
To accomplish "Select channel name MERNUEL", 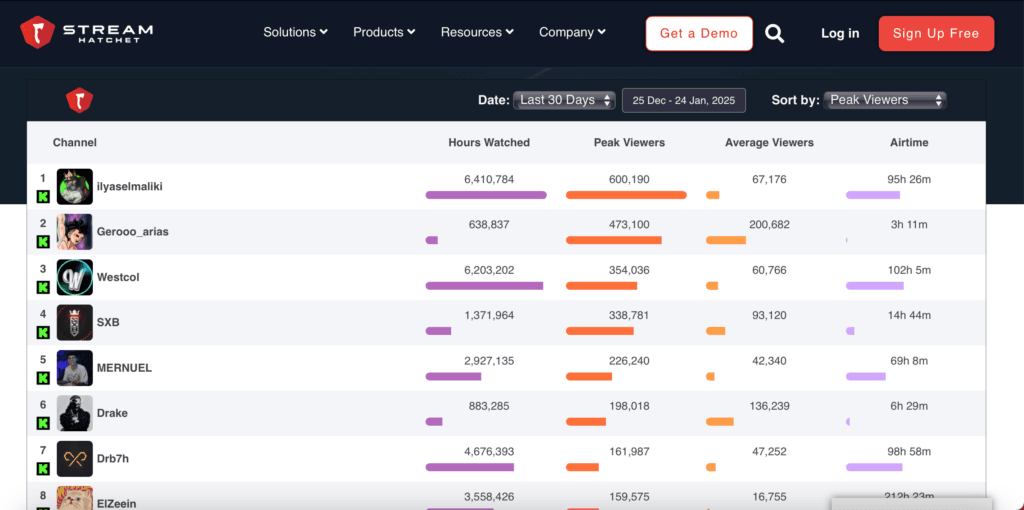I will point(124,368).
